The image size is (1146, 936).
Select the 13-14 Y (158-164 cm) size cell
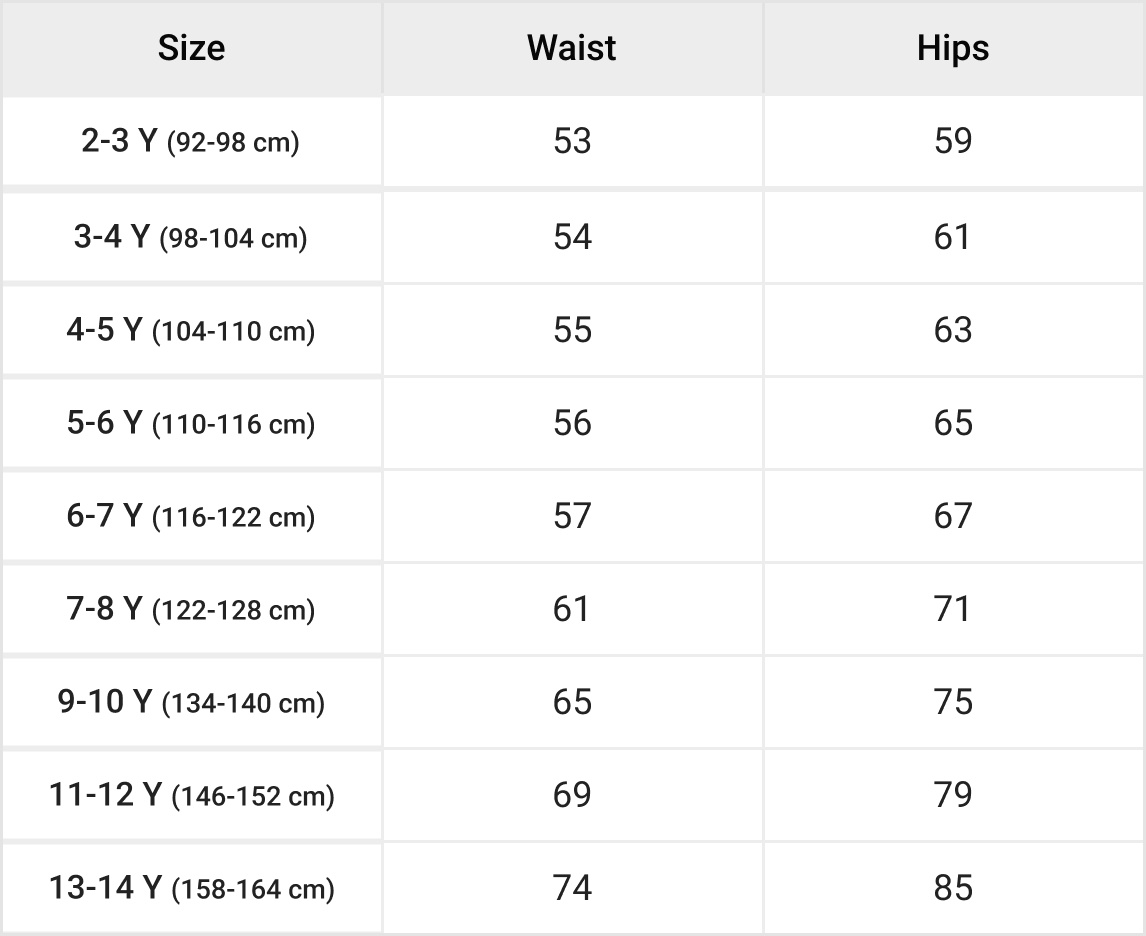point(191,889)
